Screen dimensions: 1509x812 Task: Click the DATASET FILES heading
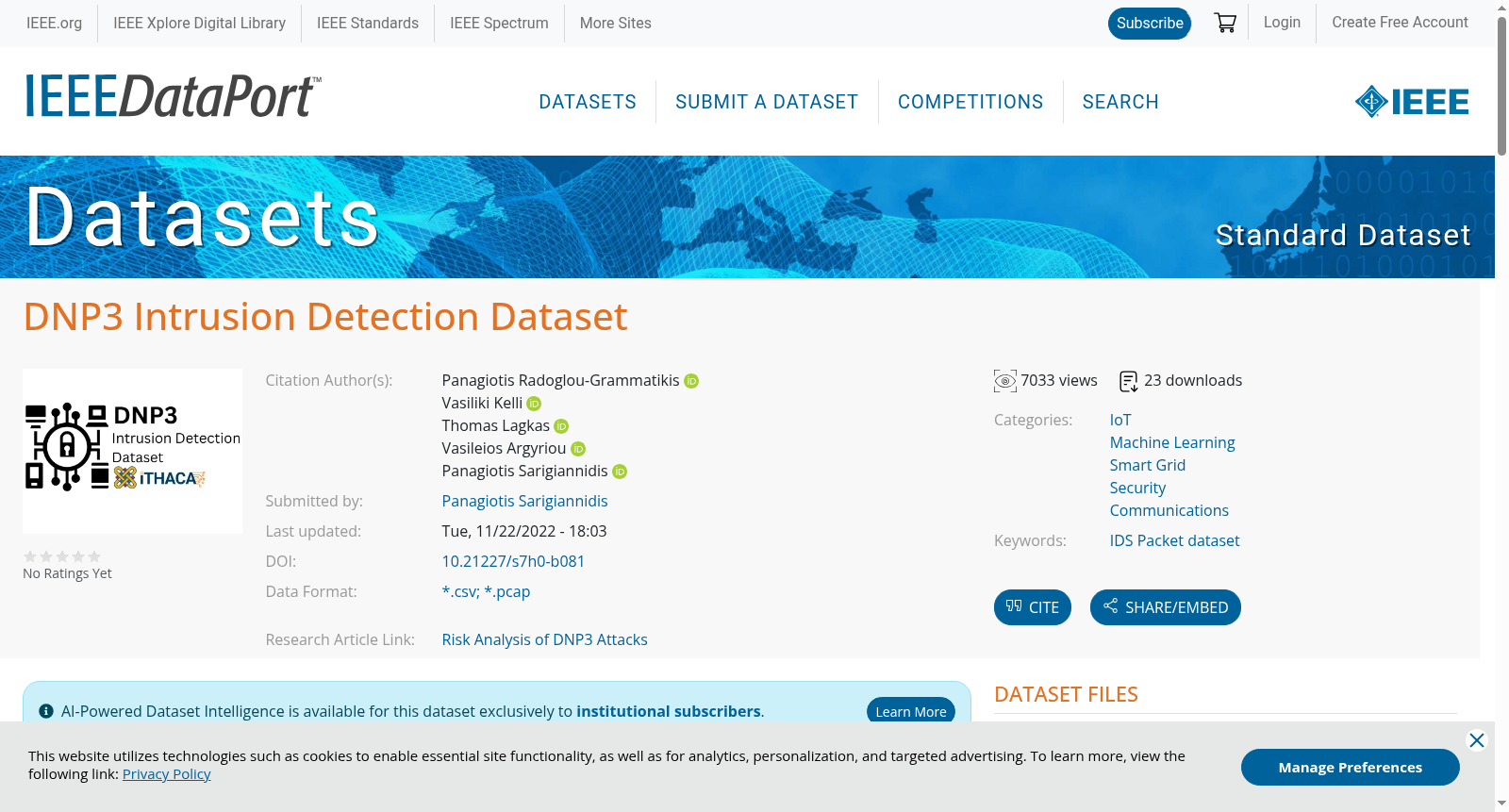point(1067,695)
